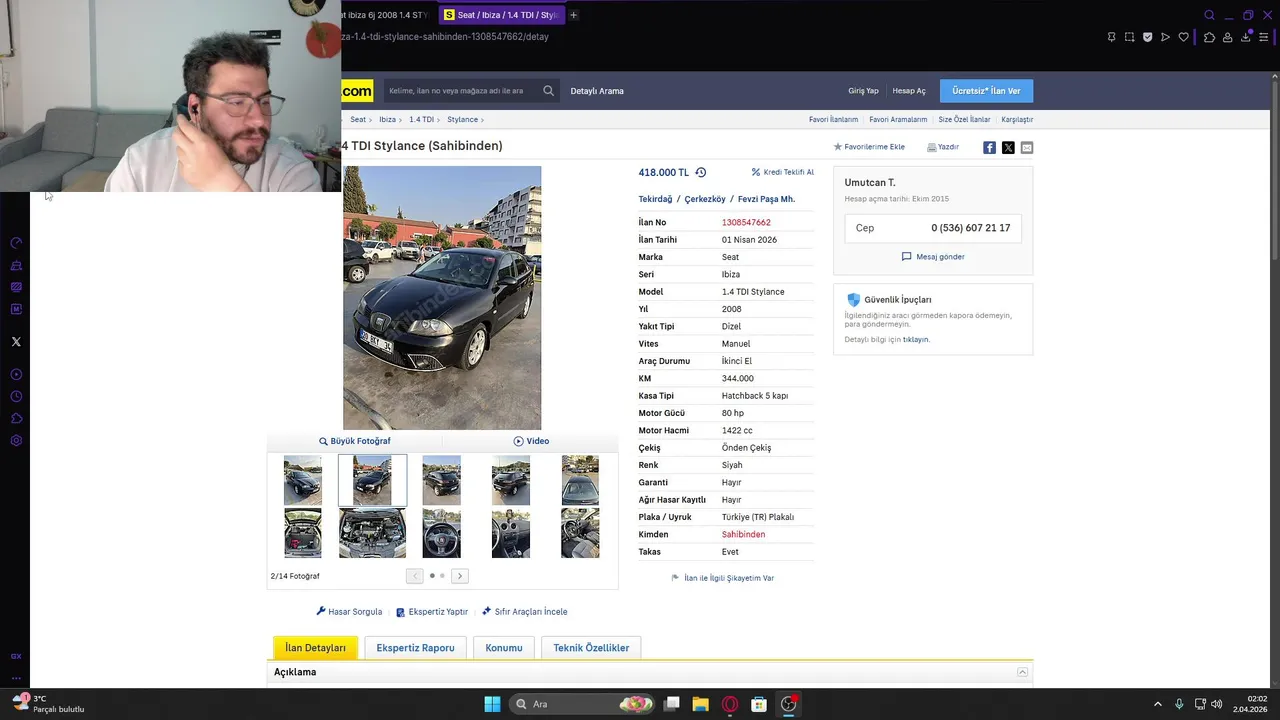The image size is (1280, 720).
Task: Open the downloads icon in browser toolbar
Action: 1245,37
